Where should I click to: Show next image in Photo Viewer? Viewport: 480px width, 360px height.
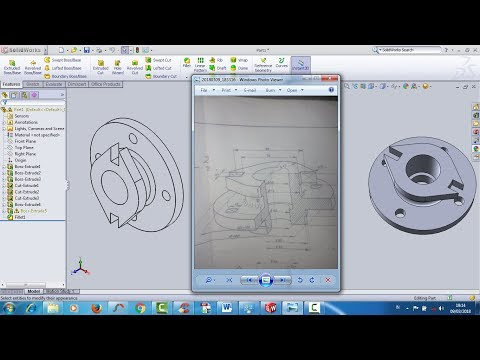pyautogui.click(x=283, y=280)
